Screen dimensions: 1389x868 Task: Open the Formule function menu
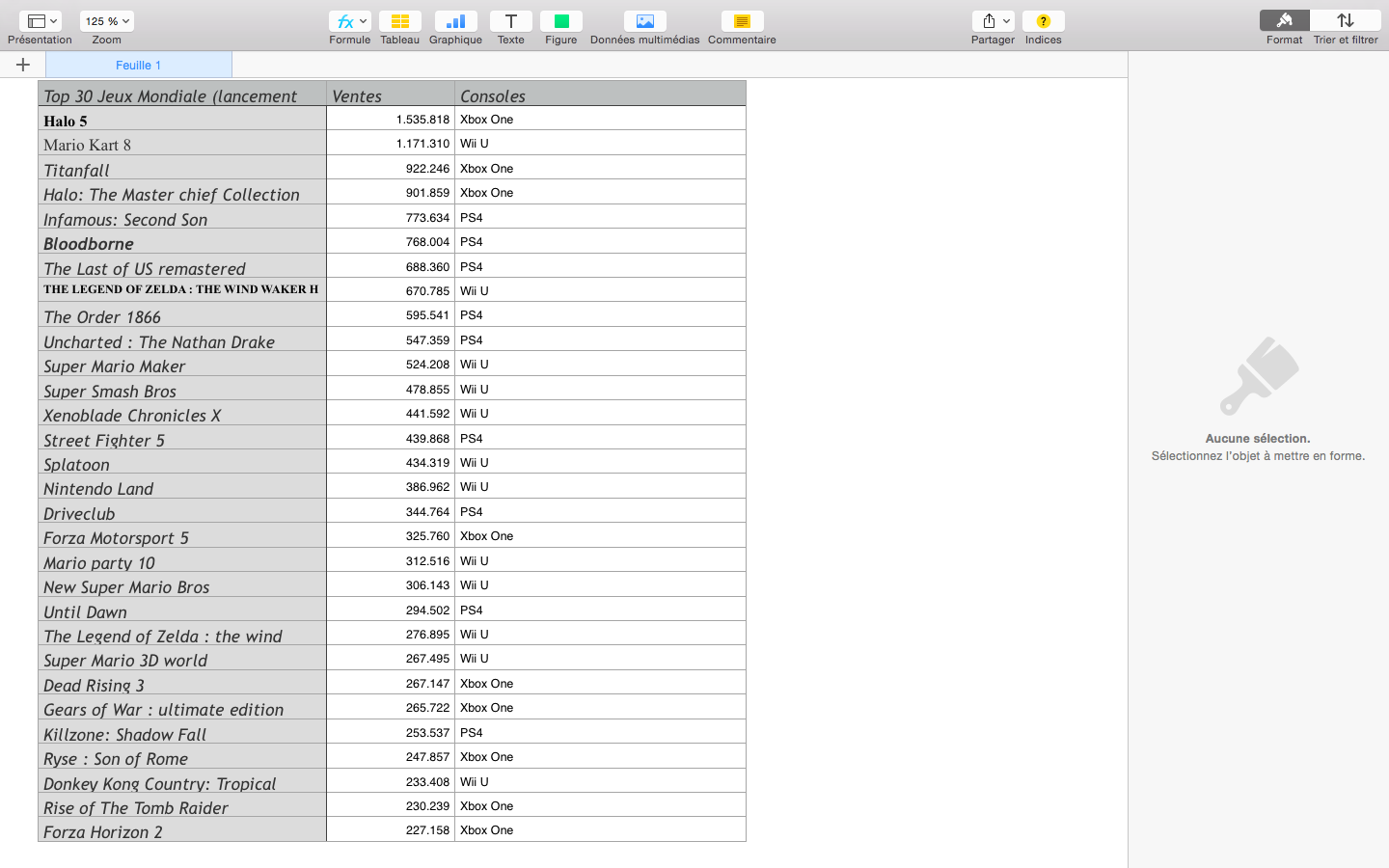pos(349,21)
